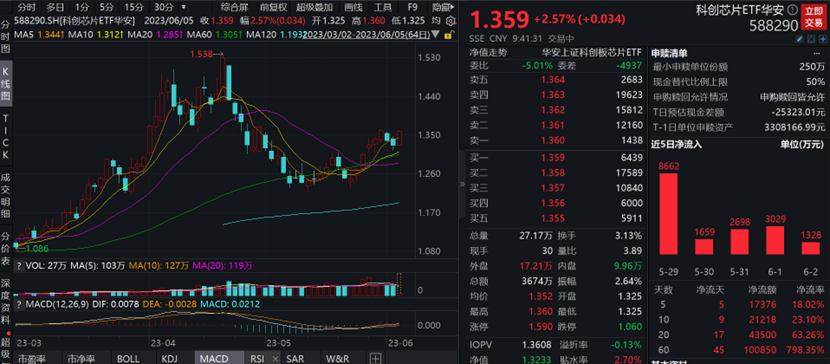The image size is (830, 364).
Task: Click the 5-29 net inflow bar
Action: click(x=668, y=214)
